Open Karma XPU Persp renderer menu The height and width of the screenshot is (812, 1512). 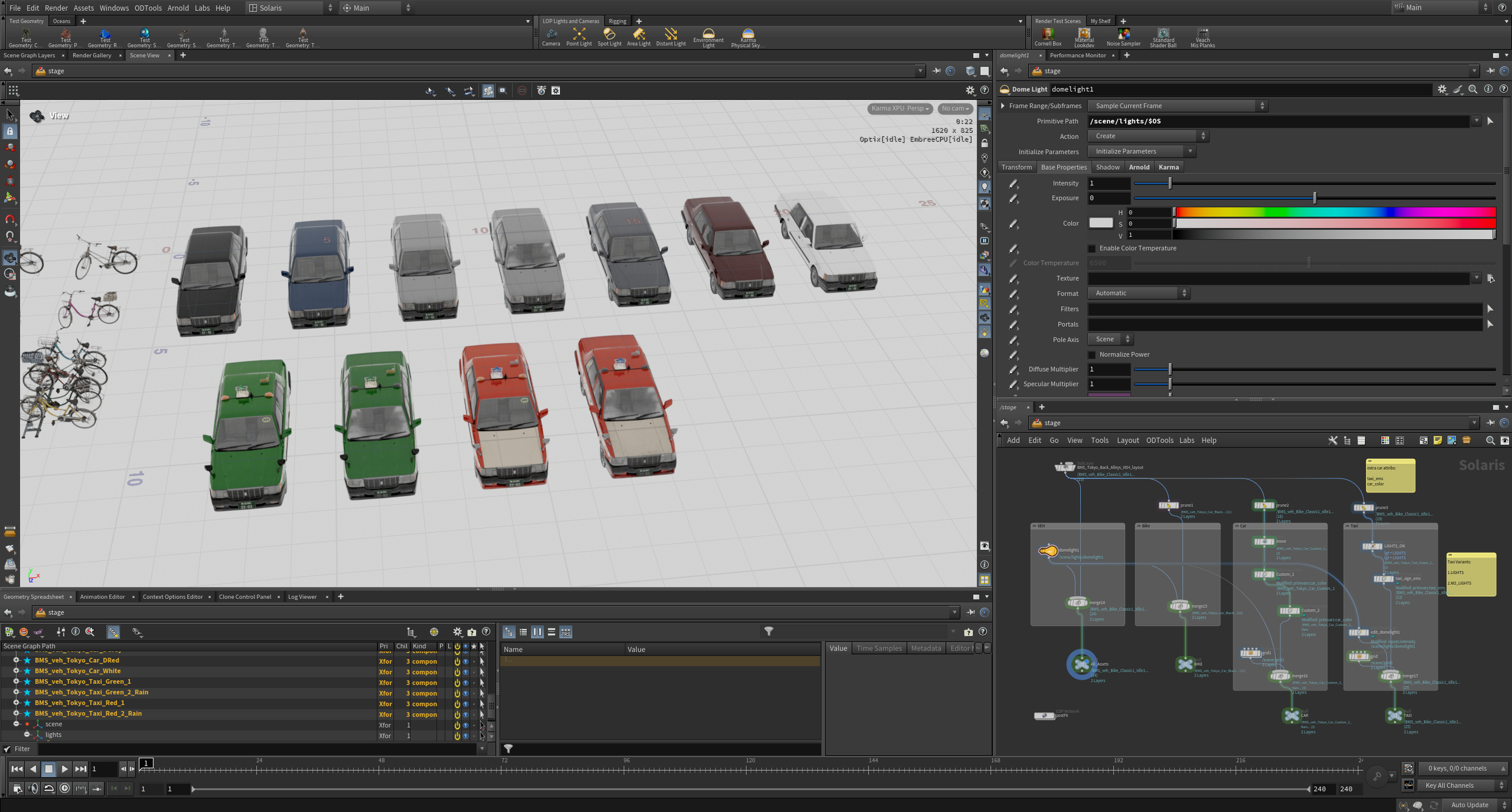coord(900,108)
